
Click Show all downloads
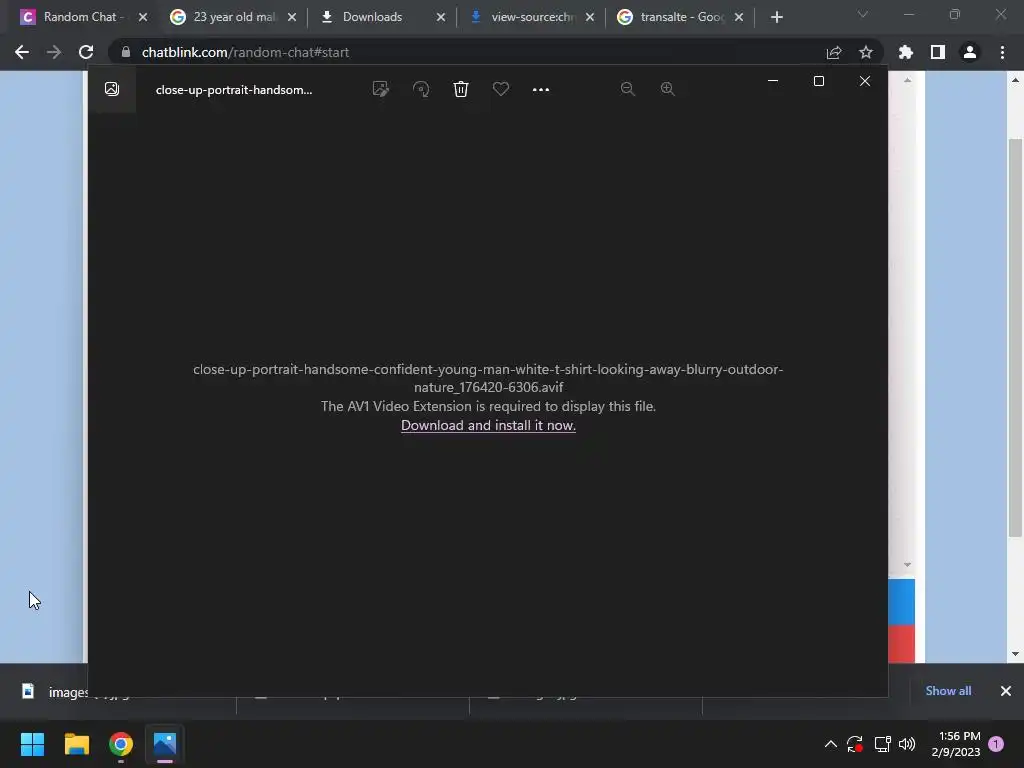point(948,691)
